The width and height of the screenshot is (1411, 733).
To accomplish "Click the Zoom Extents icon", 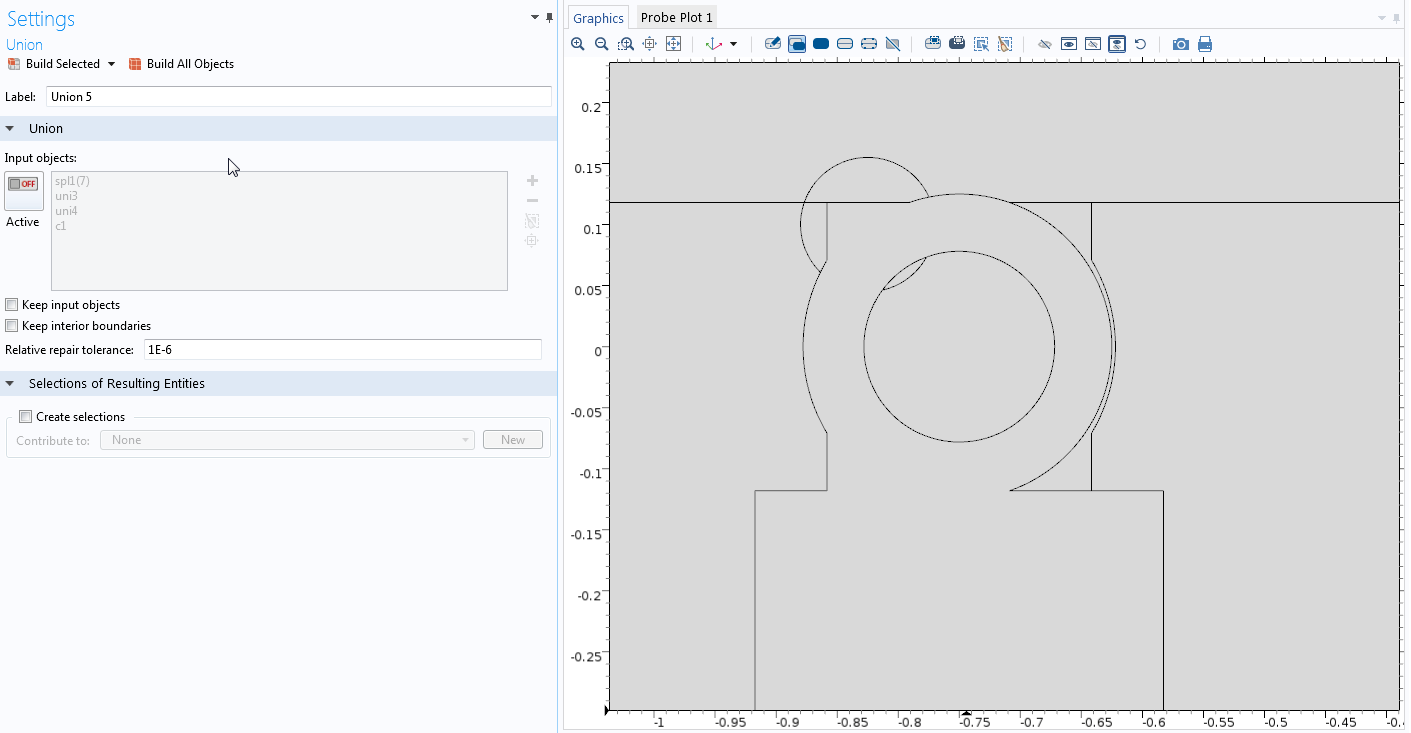I will coord(674,44).
